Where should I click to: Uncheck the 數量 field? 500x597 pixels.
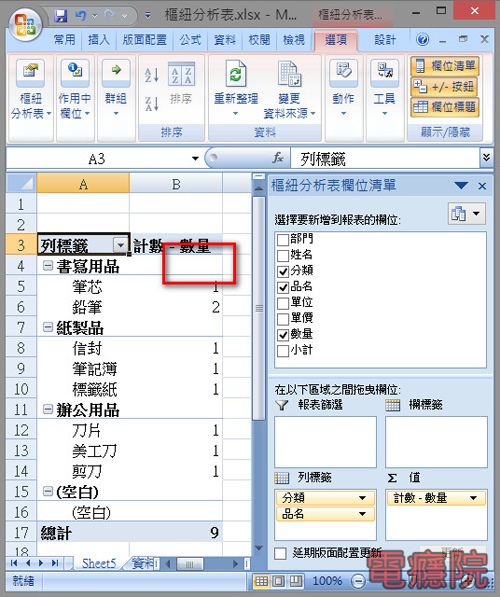[x=283, y=335]
